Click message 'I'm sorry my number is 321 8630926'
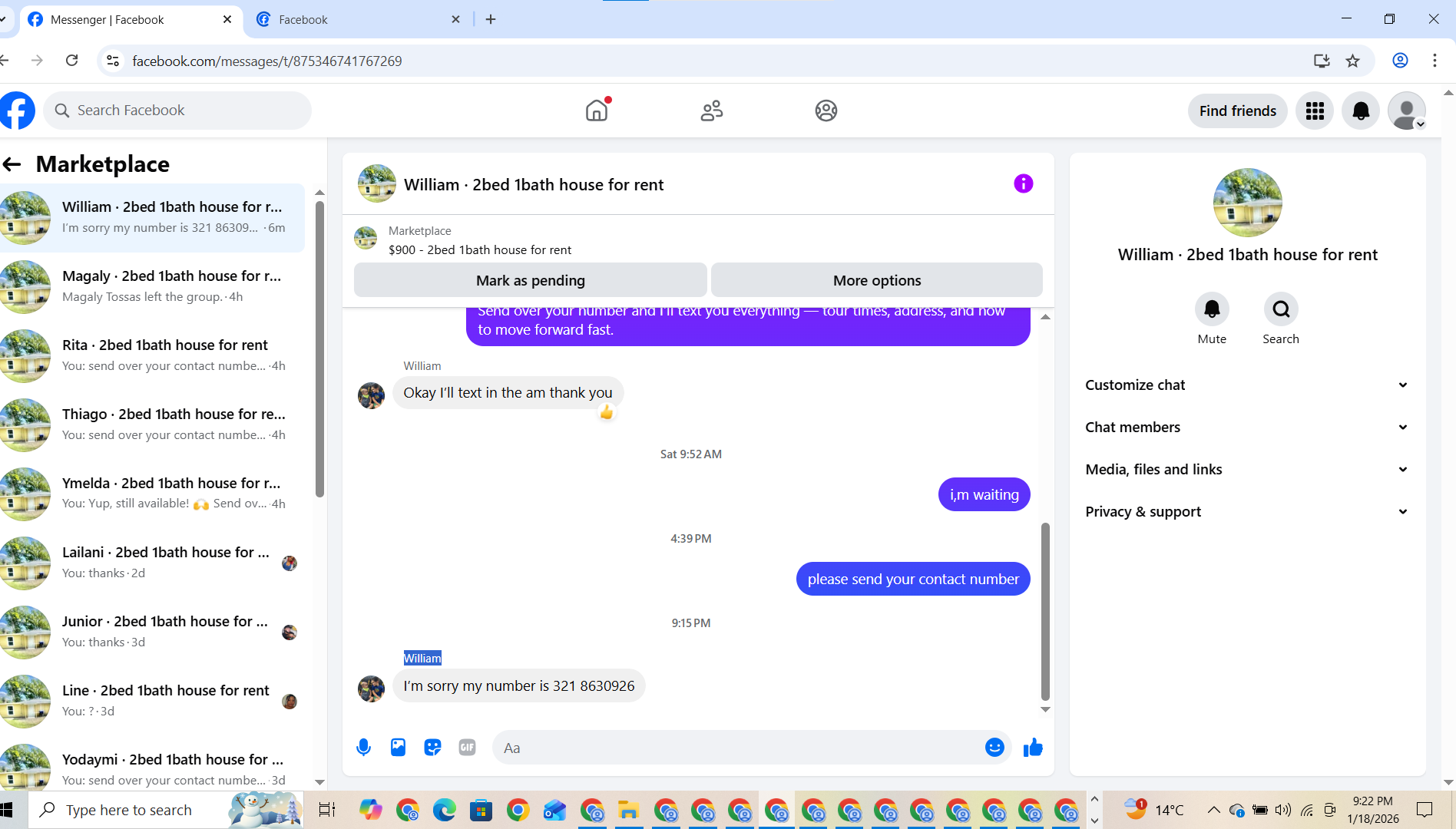The image size is (1456, 829). (x=519, y=685)
